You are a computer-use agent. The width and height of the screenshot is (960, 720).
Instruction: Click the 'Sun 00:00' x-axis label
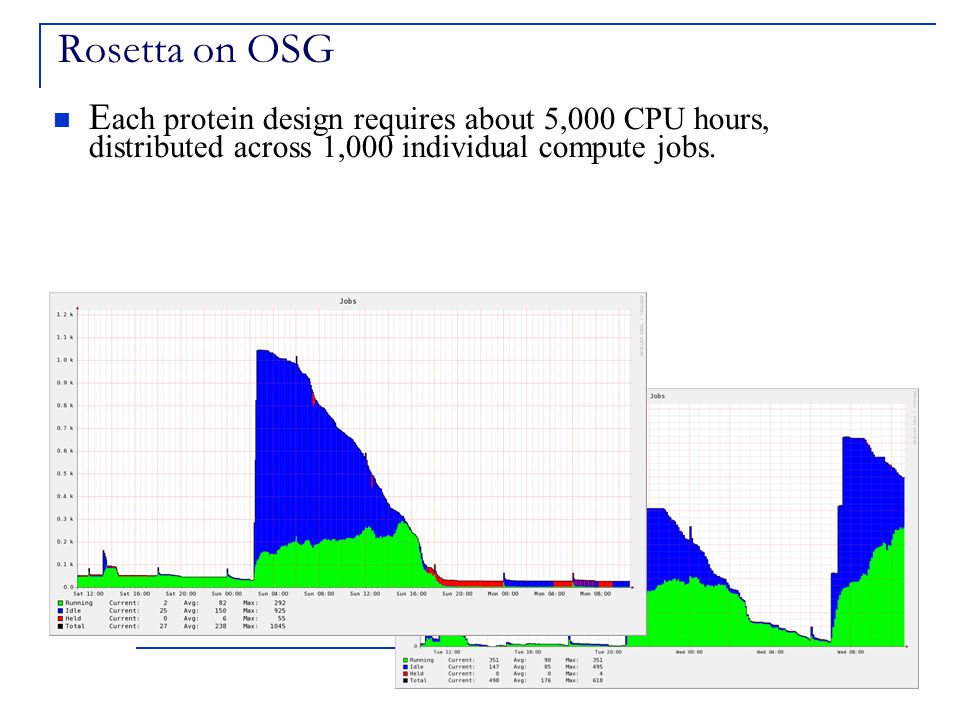point(227,594)
